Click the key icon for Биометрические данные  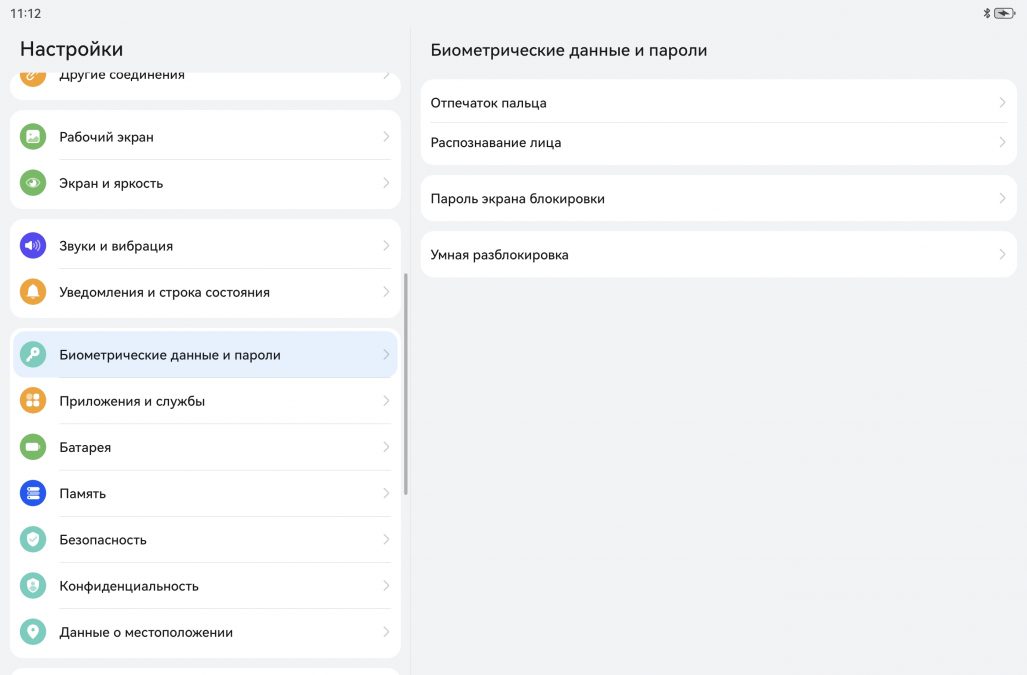point(33,355)
